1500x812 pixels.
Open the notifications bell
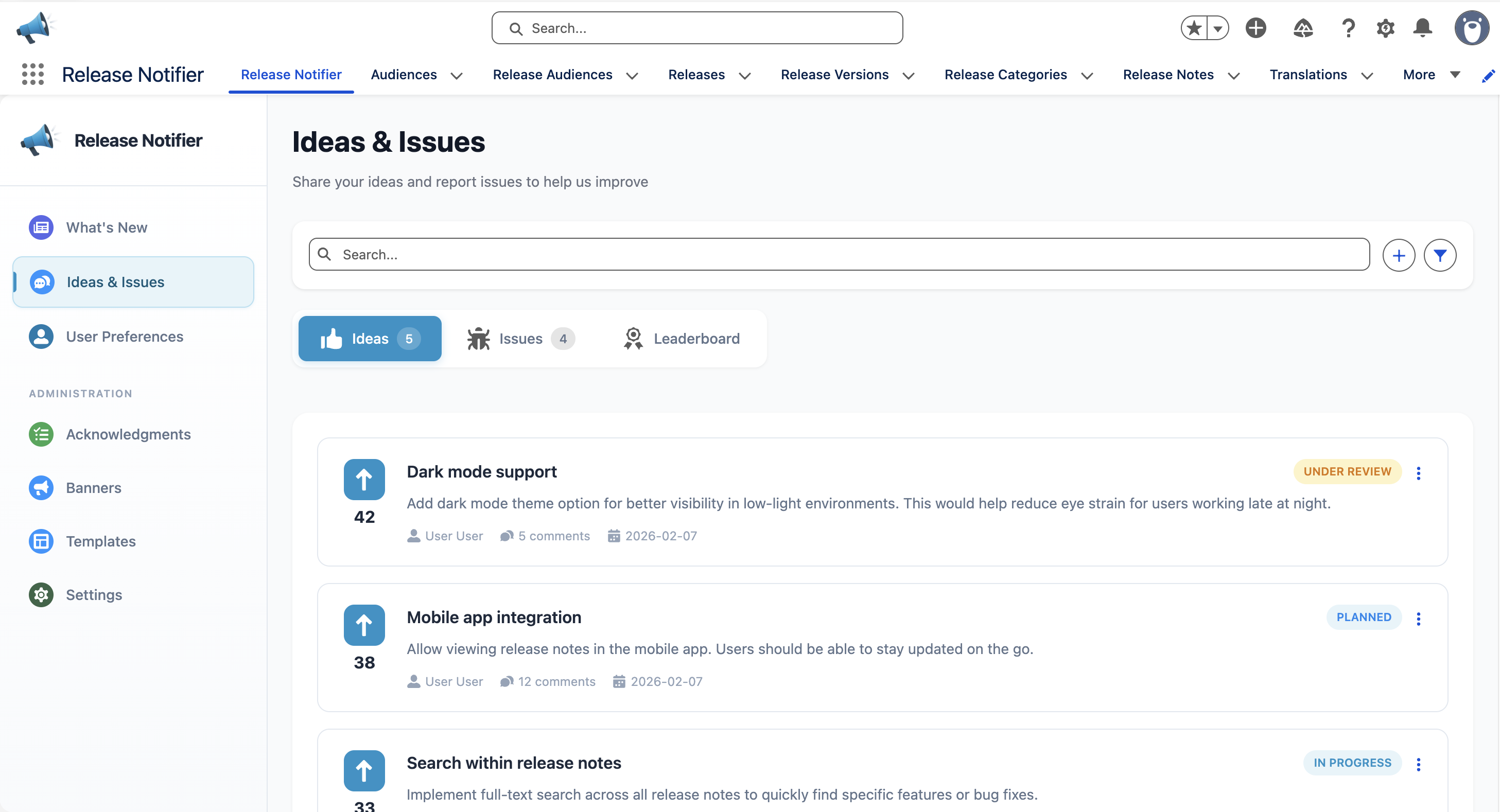[x=1423, y=28]
